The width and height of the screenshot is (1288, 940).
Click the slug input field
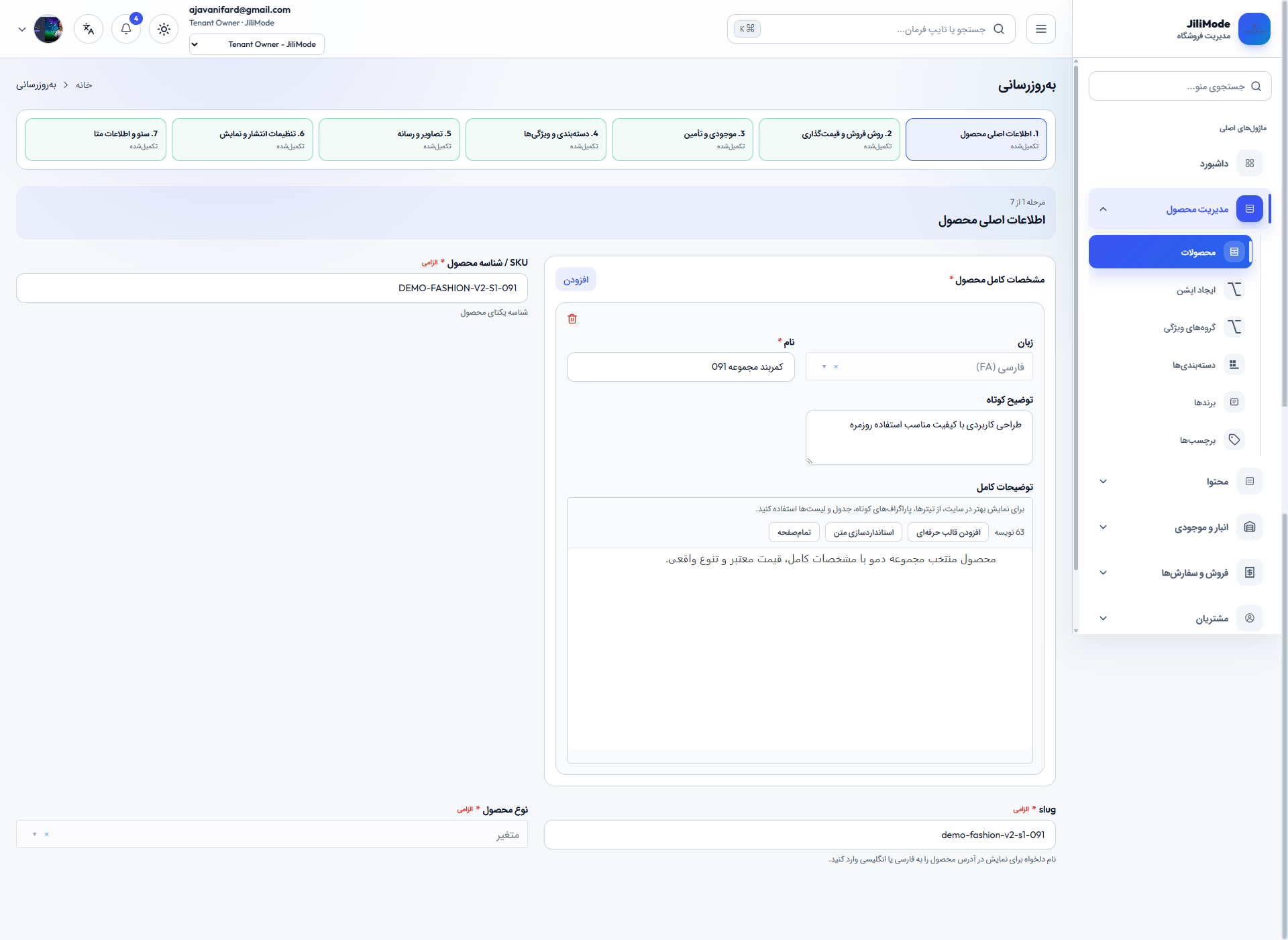point(800,835)
